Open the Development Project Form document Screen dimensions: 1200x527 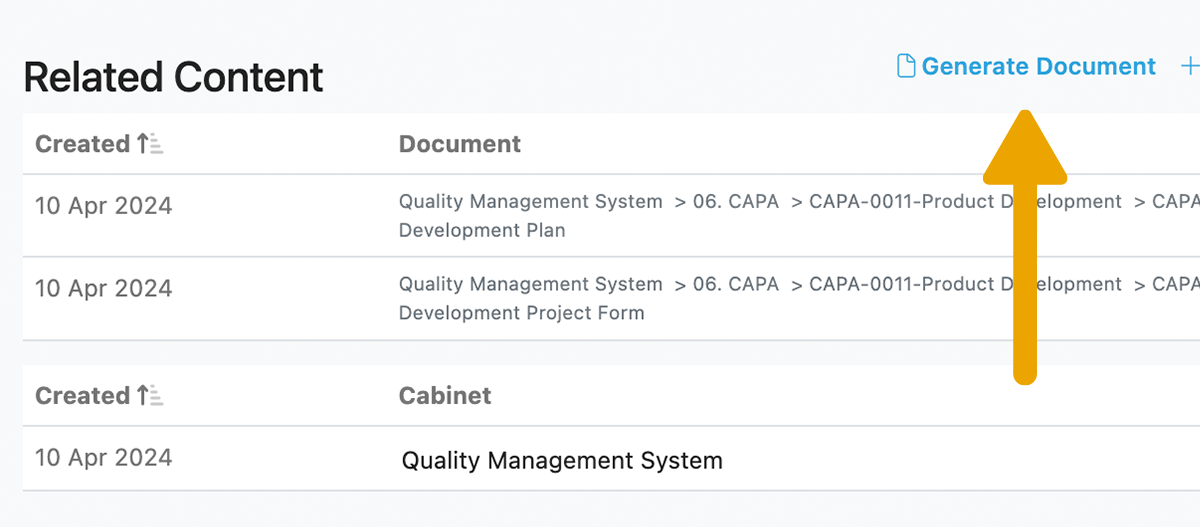tap(521, 313)
